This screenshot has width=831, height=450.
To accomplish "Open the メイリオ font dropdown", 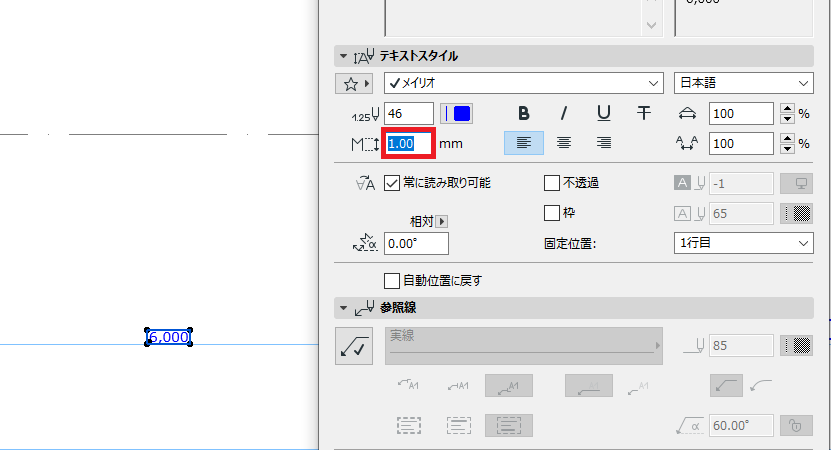I will tap(524, 83).
